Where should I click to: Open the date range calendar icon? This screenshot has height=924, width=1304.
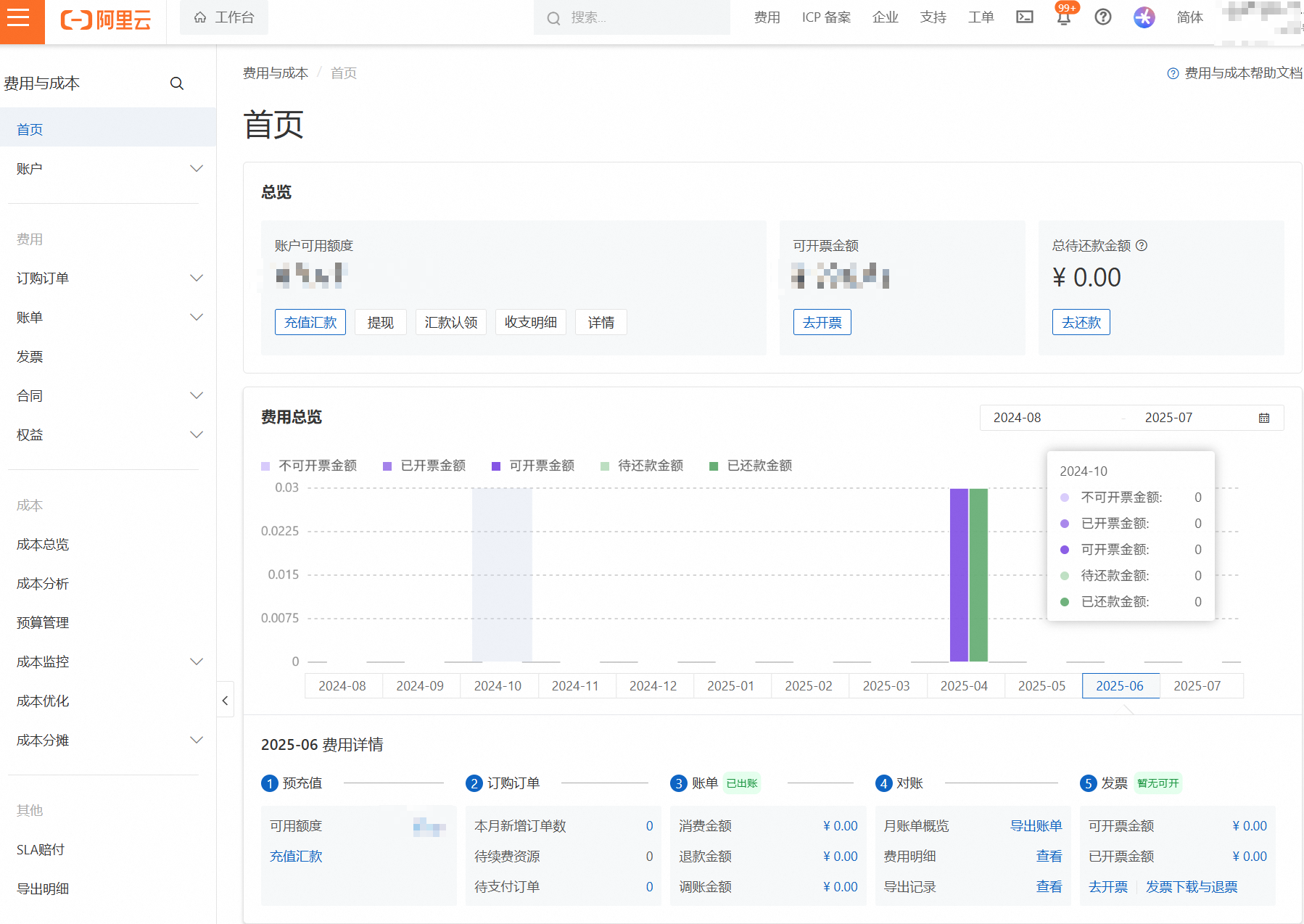(x=1264, y=418)
